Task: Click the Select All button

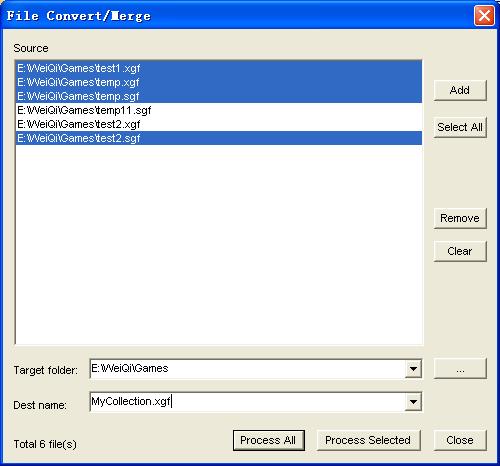Action: [x=460, y=127]
